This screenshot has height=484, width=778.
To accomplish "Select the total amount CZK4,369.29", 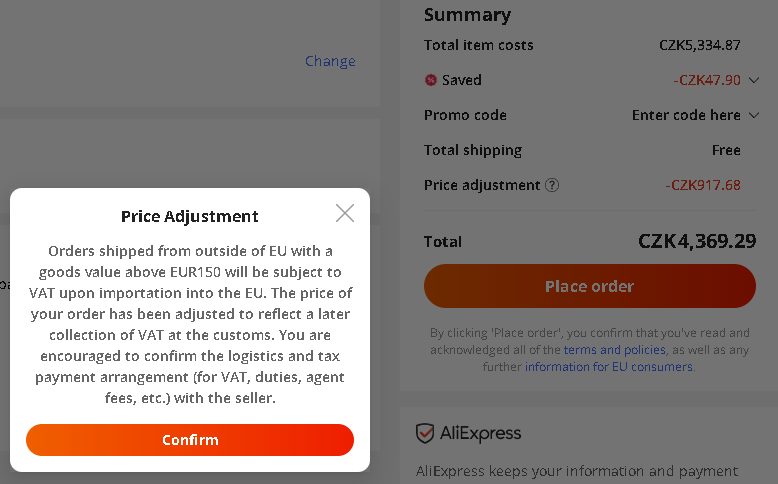I will 697,241.
